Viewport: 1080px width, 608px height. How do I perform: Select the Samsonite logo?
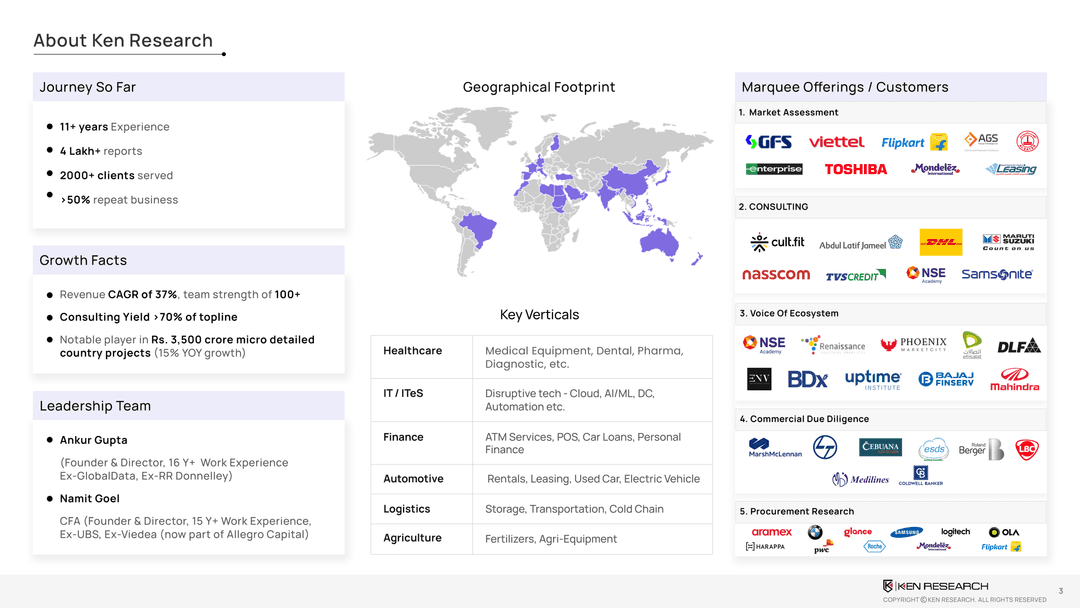click(x=996, y=274)
